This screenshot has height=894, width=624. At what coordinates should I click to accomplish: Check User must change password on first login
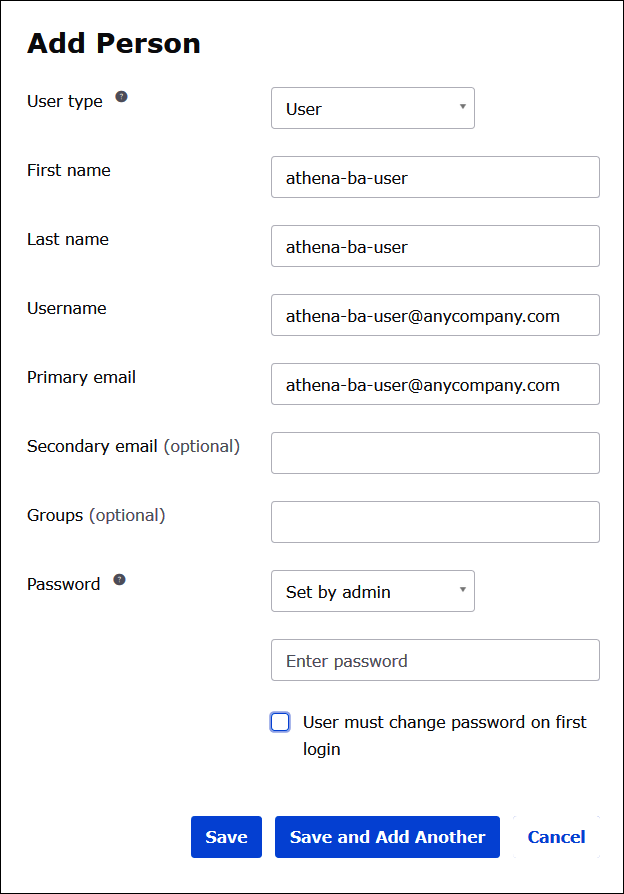(x=280, y=722)
